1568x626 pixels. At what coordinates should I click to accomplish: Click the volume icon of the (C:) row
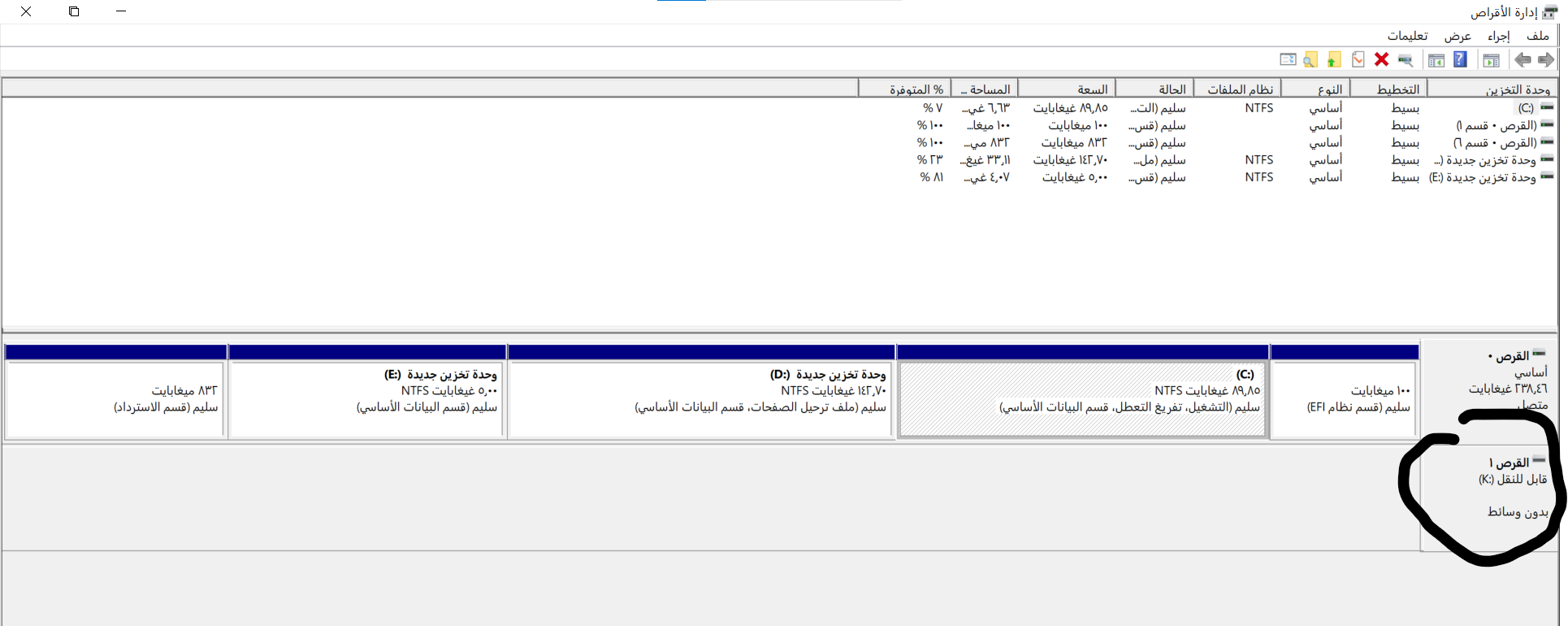click(1547, 107)
